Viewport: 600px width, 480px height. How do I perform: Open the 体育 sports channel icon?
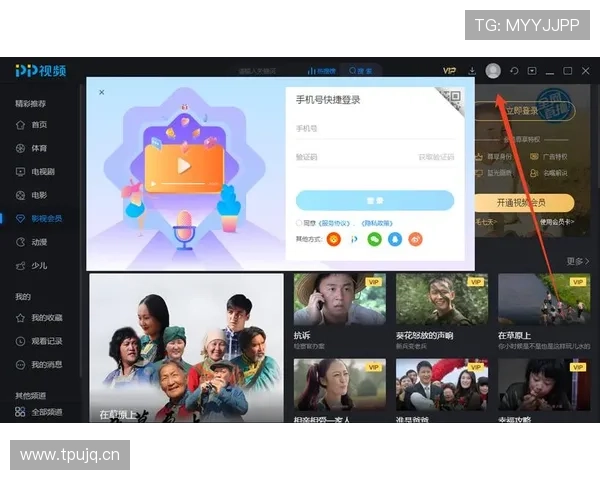coord(20,148)
